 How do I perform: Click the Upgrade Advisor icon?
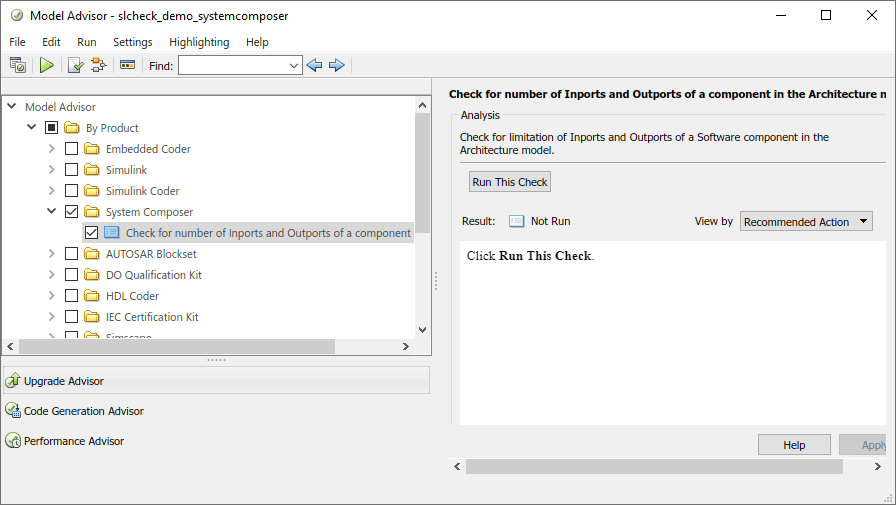point(13,380)
